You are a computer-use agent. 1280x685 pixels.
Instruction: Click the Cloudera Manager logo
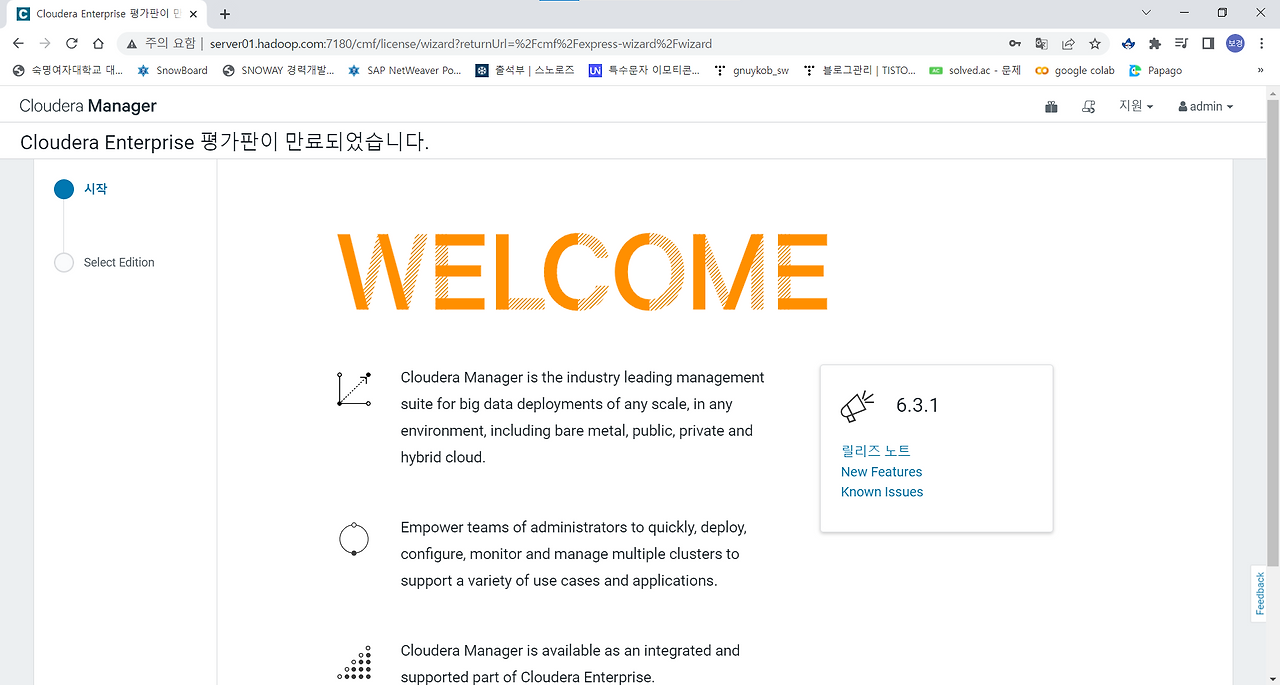coord(88,106)
